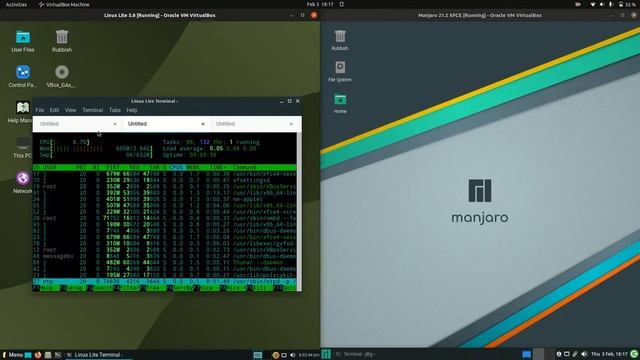The height and width of the screenshot is (360, 640).
Task: Open Control Panel icon on Linux Lite desktop
Action: [23, 76]
